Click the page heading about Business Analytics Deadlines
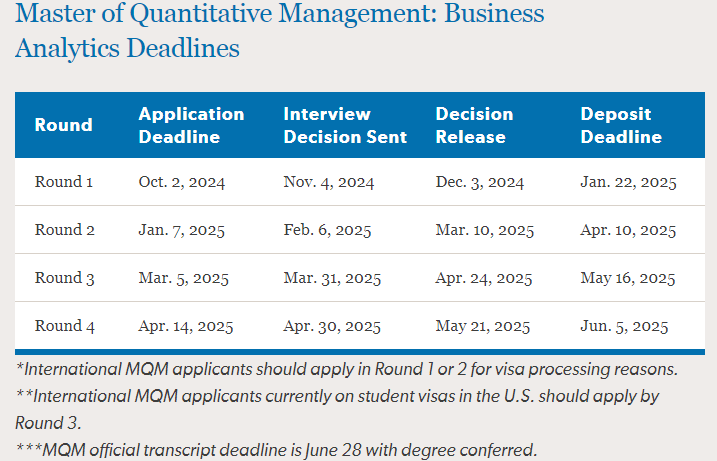This screenshot has height=461, width=717. point(279,31)
